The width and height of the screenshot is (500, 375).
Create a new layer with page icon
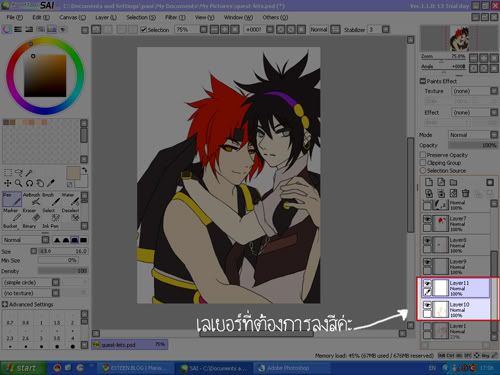tap(429, 182)
